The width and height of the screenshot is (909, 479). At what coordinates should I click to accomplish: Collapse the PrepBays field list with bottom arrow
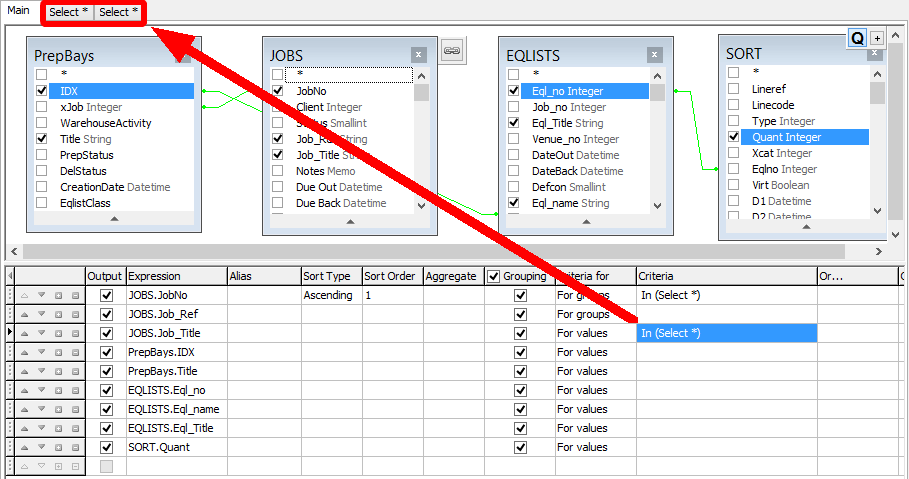pos(114,218)
